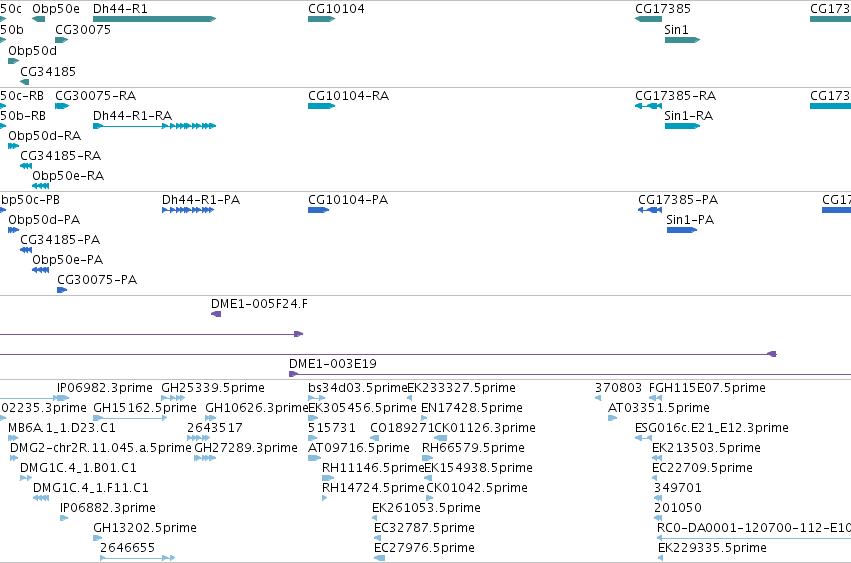Select the CG34185-PA protein label
851x563 pixels.
[60, 240]
